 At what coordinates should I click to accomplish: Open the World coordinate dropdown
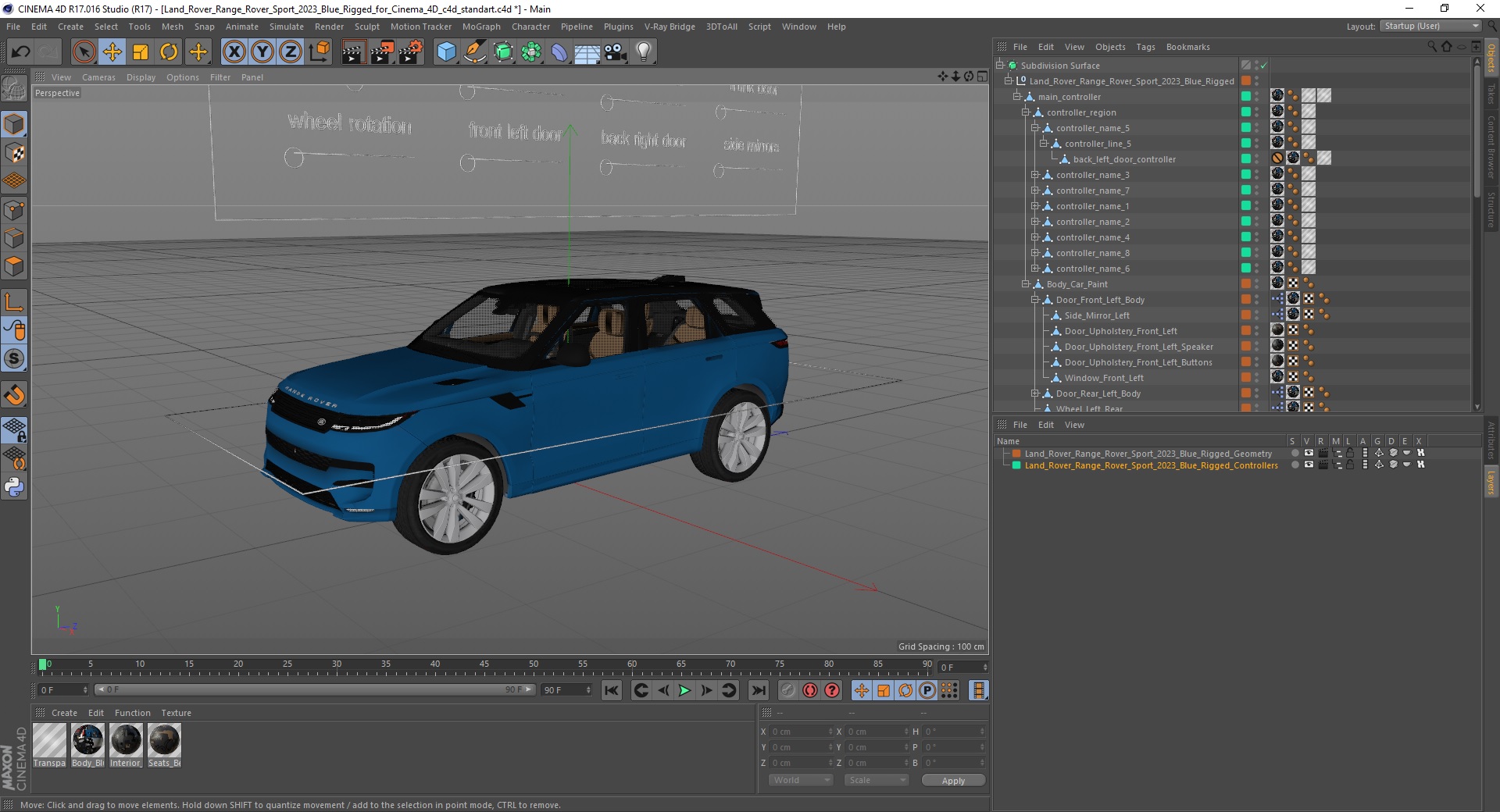click(801, 780)
